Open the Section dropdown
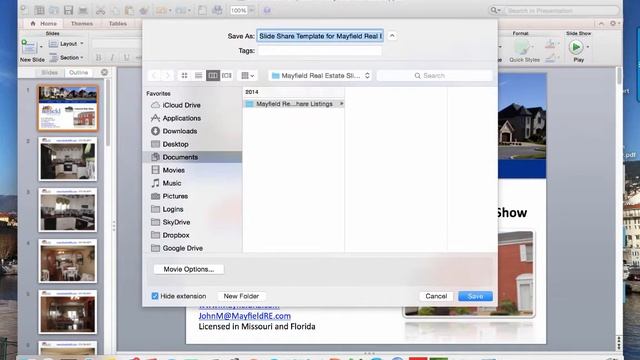 coord(66,58)
